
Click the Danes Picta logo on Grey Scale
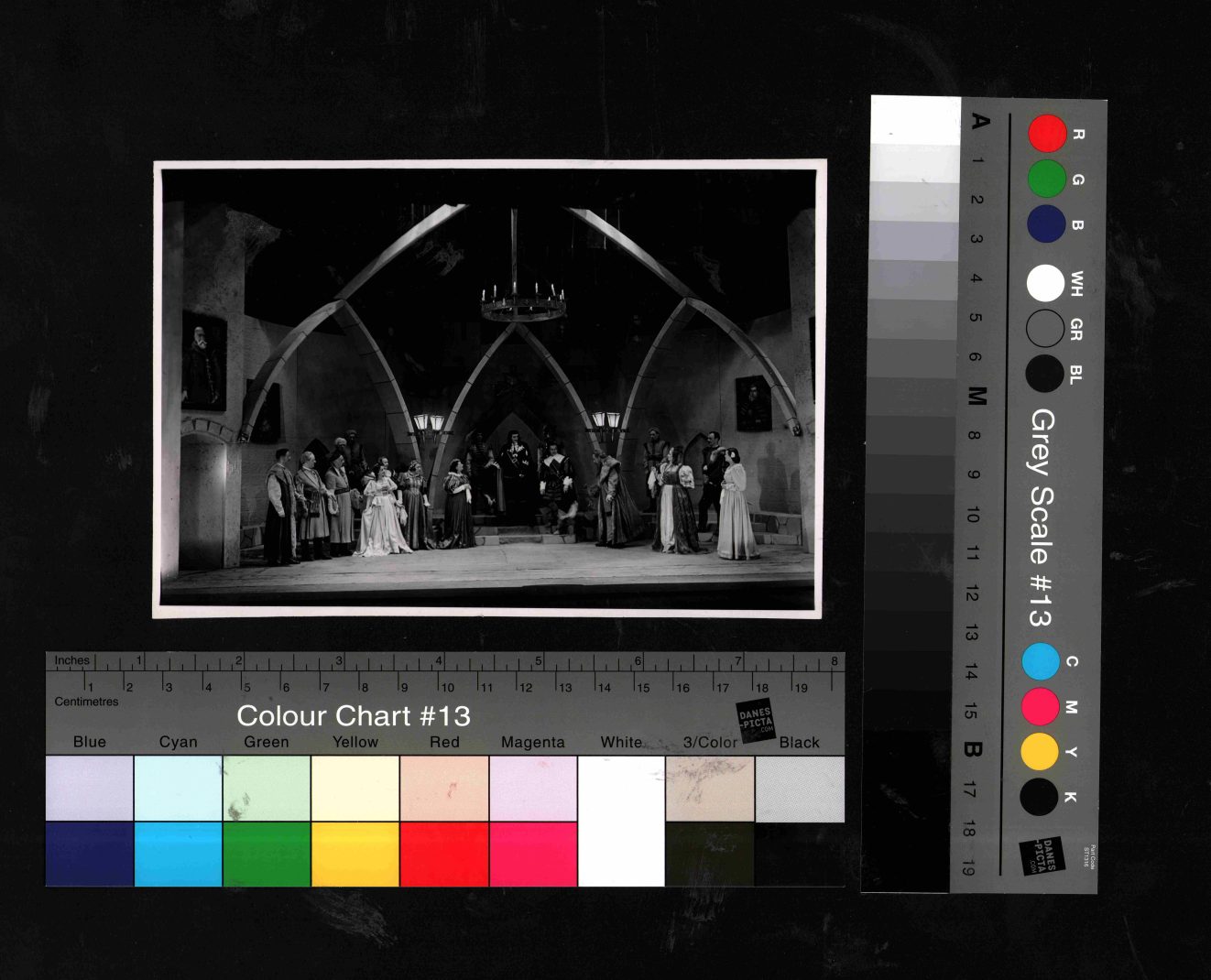coord(1042,855)
